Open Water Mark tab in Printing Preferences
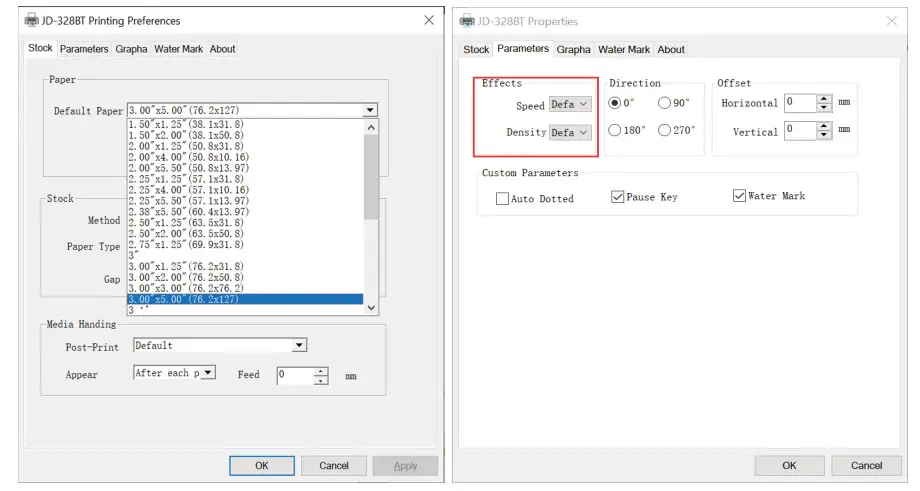Screen dimensions: 920x491 point(178,49)
